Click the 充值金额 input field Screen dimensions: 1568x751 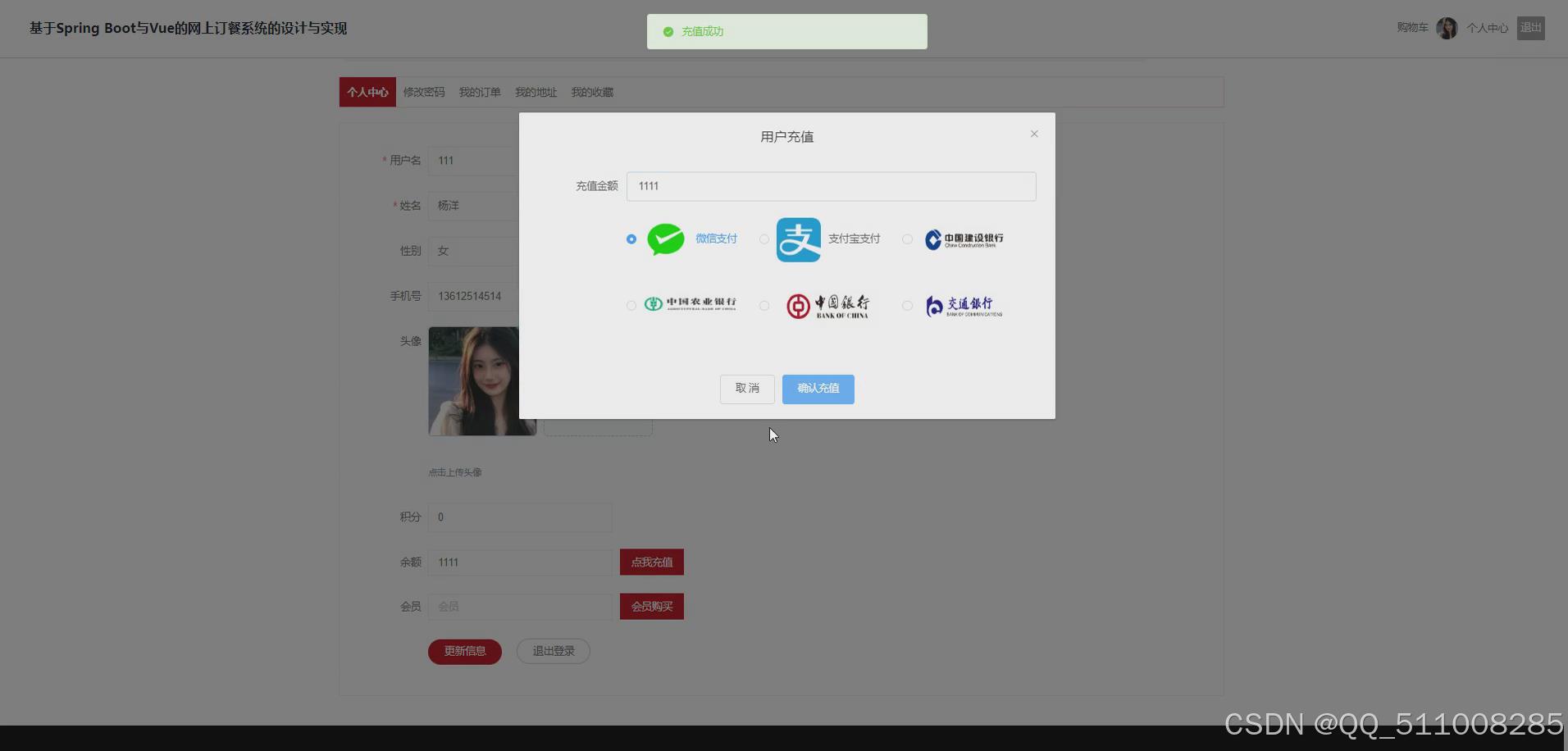click(x=832, y=186)
